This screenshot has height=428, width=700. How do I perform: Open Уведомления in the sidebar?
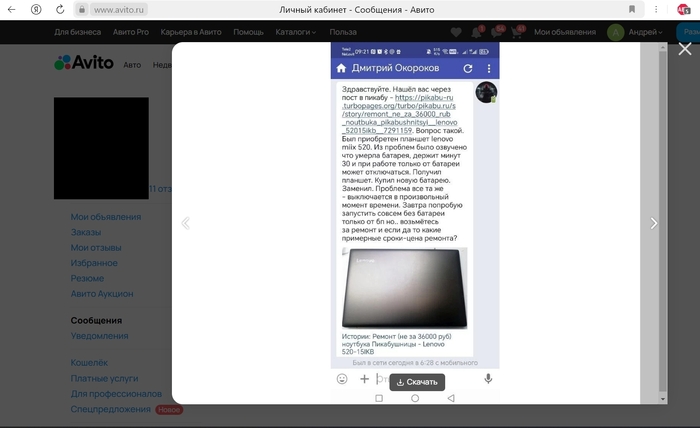pos(100,336)
